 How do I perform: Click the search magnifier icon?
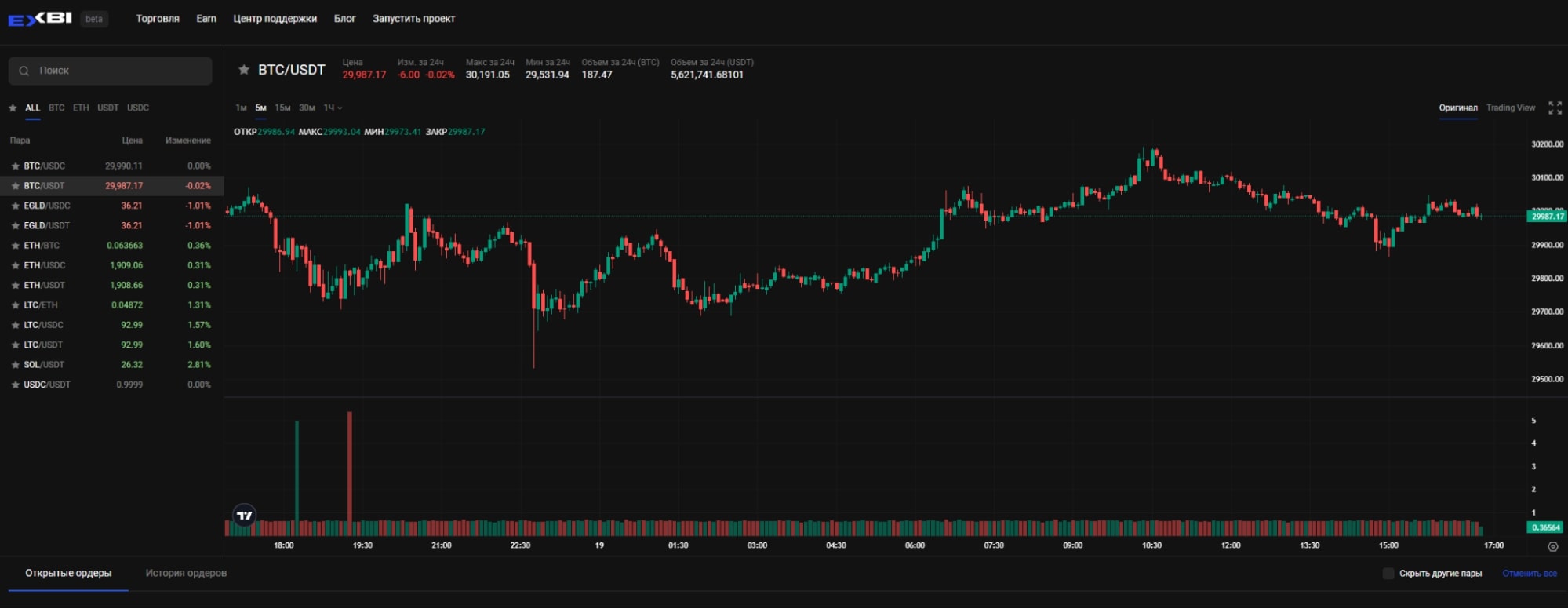click(x=24, y=71)
